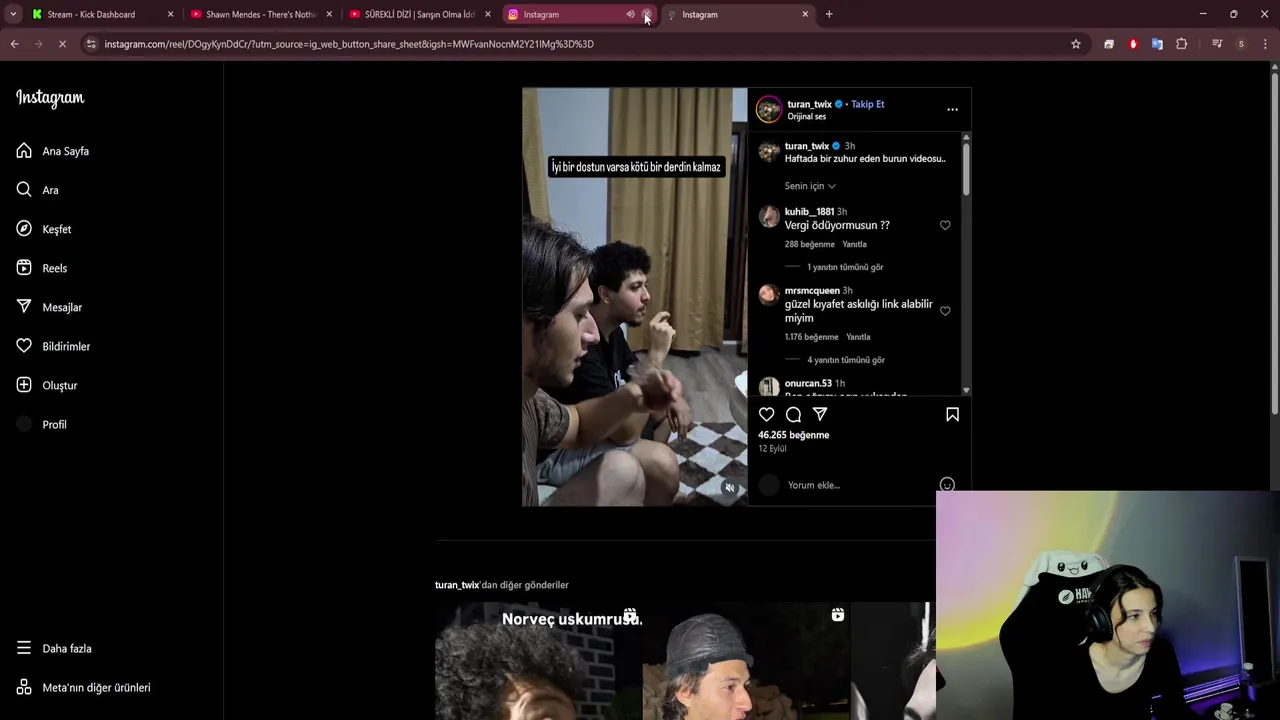This screenshot has height=720, width=1280.
Task: View 1.176 beğenme likes on comment
Action: pos(812,337)
